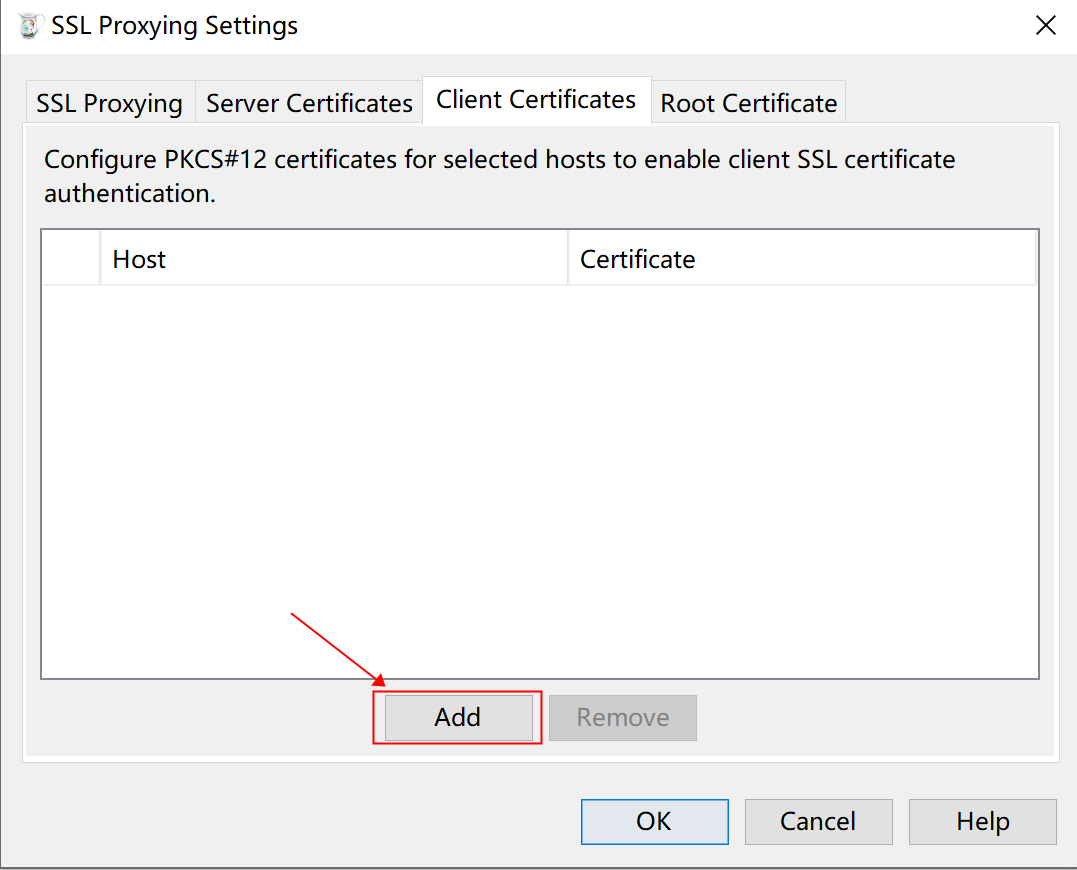
Task: Confirm settings with the OK button
Action: point(654,821)
